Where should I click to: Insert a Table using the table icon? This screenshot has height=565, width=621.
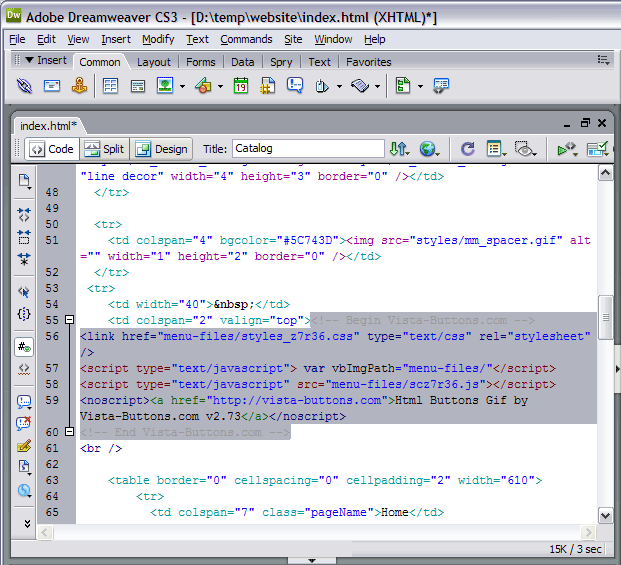(x=110, y=86)
